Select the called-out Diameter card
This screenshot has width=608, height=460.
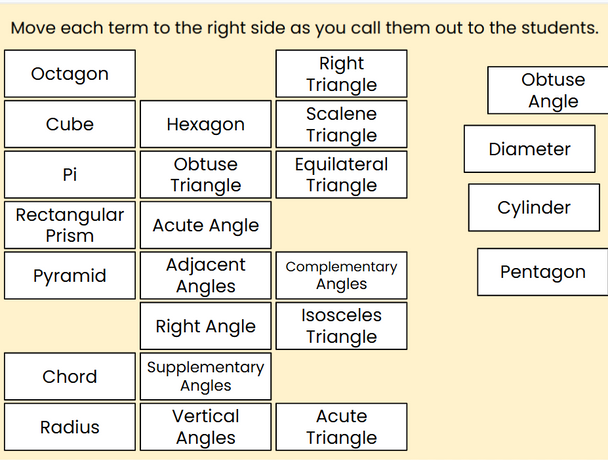pos(530,149)
